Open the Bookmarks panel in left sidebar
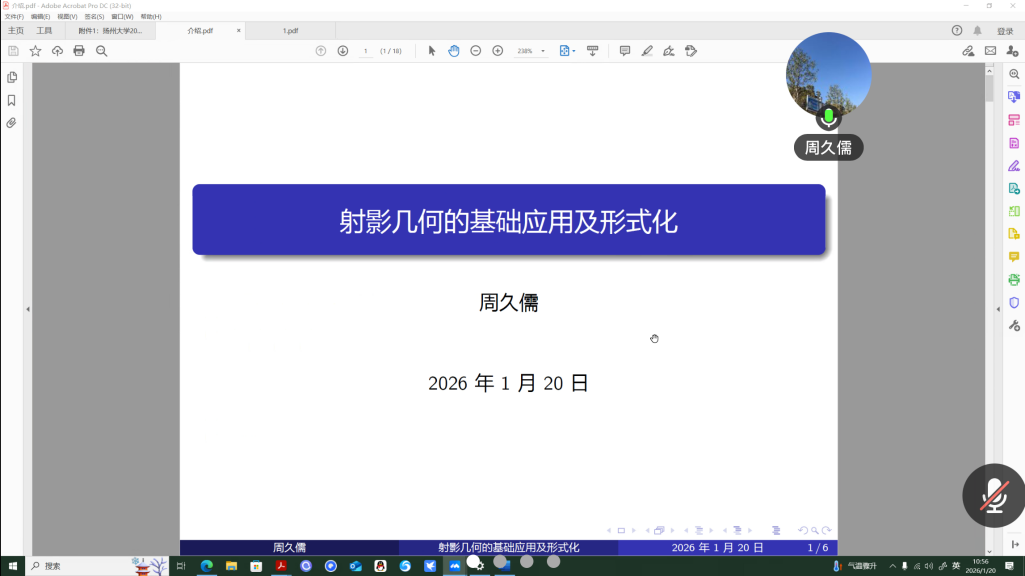This screenshot has width=1025, height=576. (x=12, y=100)
